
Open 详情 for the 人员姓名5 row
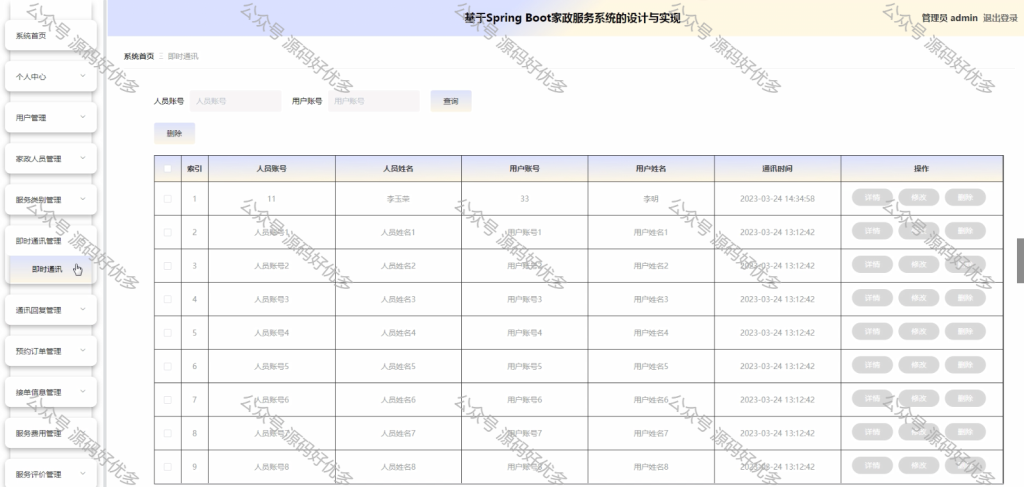[872, 365]
